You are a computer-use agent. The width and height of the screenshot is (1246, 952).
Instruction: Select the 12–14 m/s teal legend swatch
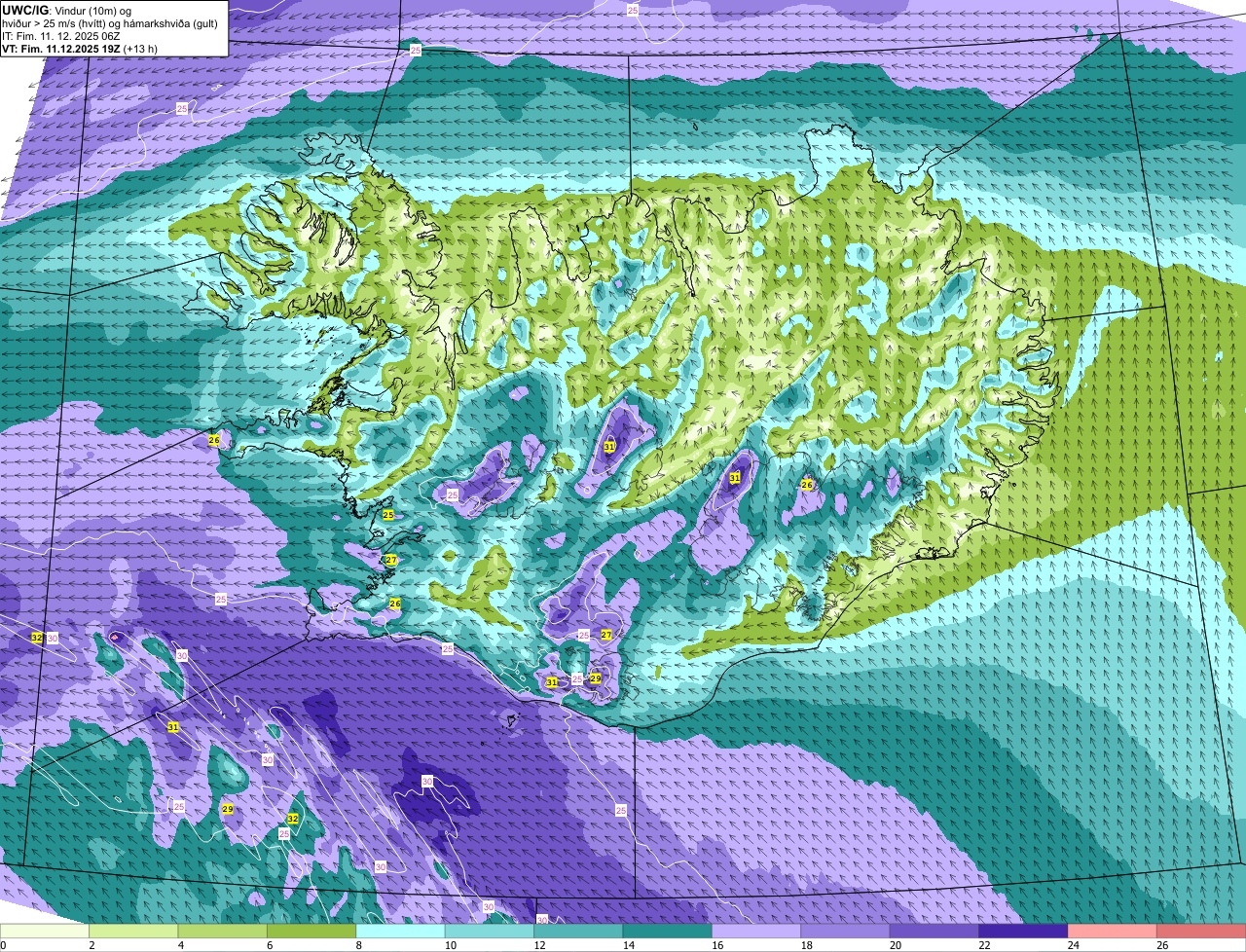pyautogui.click(x=579, y=932)
